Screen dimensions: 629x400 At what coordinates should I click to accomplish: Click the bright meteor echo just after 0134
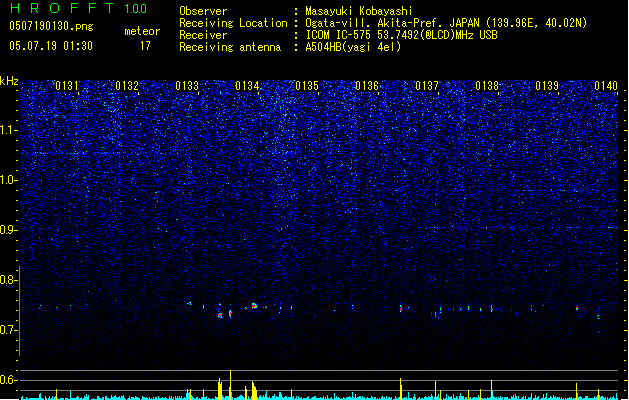[254, 306]
